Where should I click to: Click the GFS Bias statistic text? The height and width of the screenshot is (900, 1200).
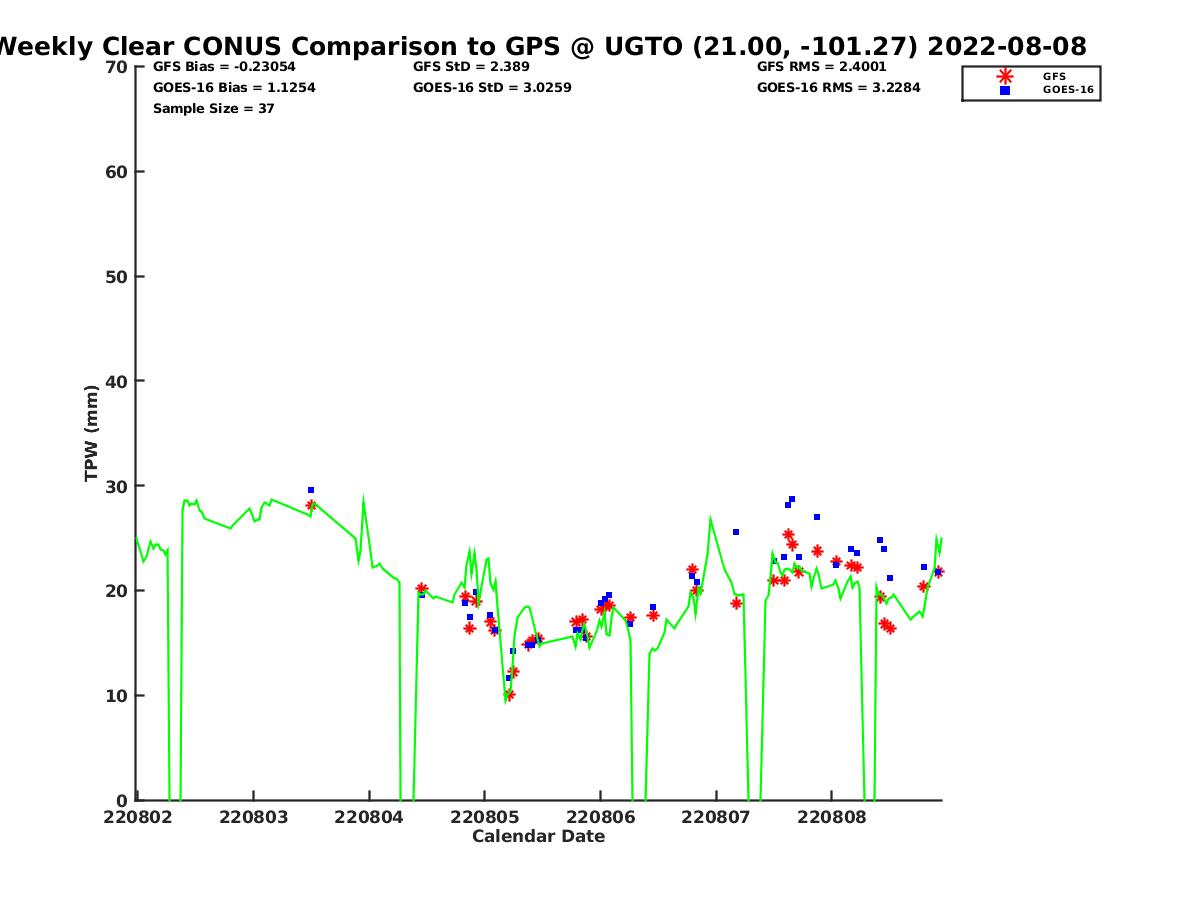tap(224, 67)
